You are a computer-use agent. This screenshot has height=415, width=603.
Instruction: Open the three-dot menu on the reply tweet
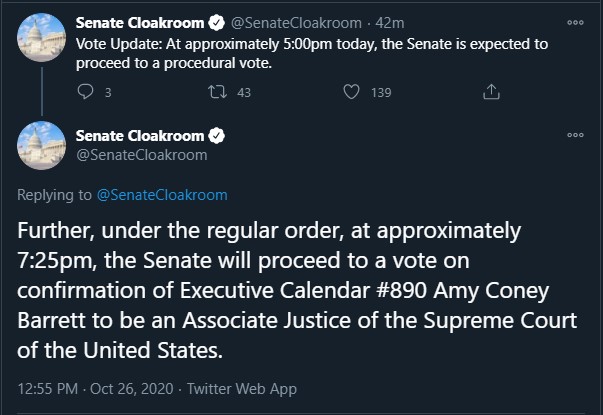click(x=575, y=135)
